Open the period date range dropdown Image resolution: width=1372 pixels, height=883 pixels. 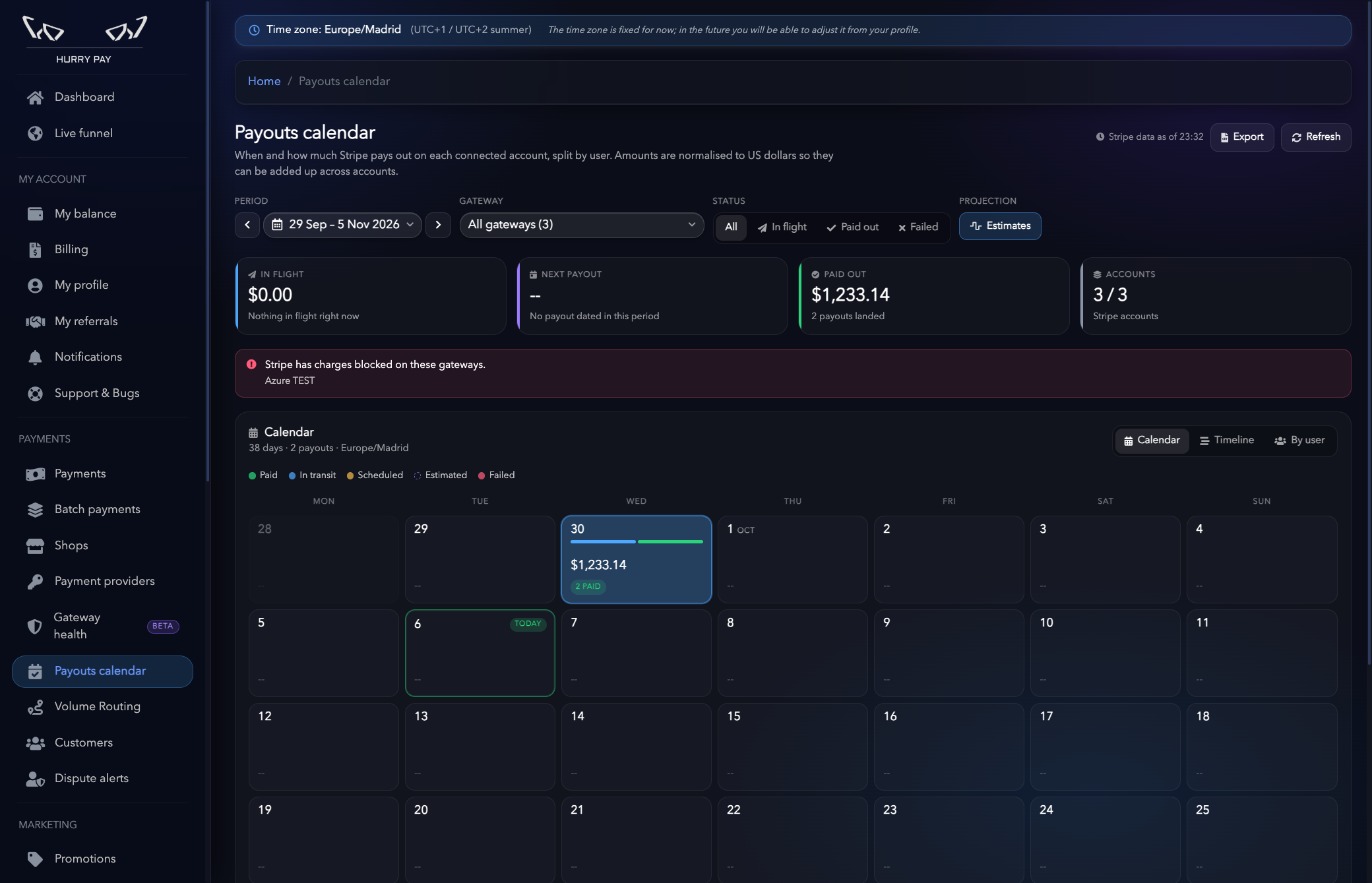343,225
